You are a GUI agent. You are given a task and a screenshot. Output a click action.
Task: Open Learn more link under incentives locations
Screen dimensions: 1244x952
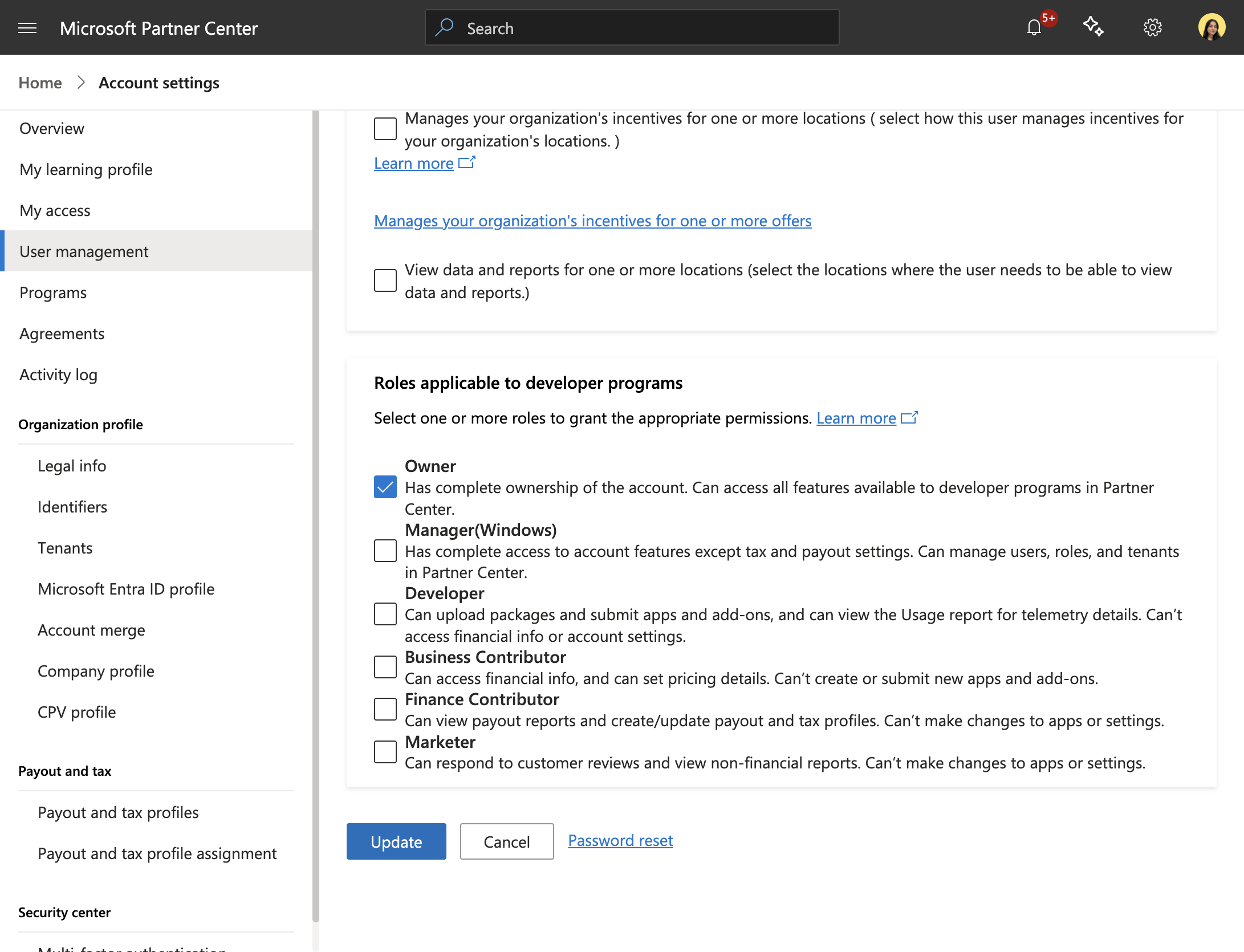tap(424, 163)
